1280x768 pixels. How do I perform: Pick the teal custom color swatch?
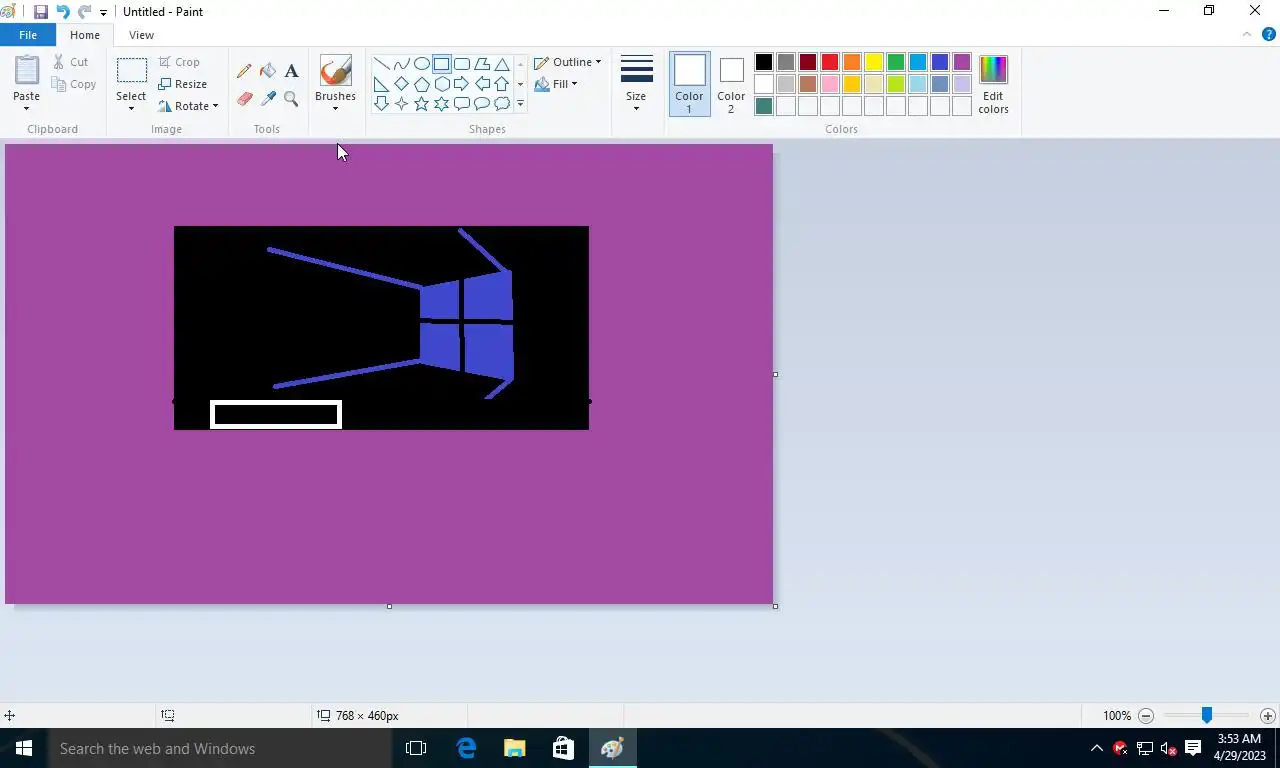coord(764,106)
